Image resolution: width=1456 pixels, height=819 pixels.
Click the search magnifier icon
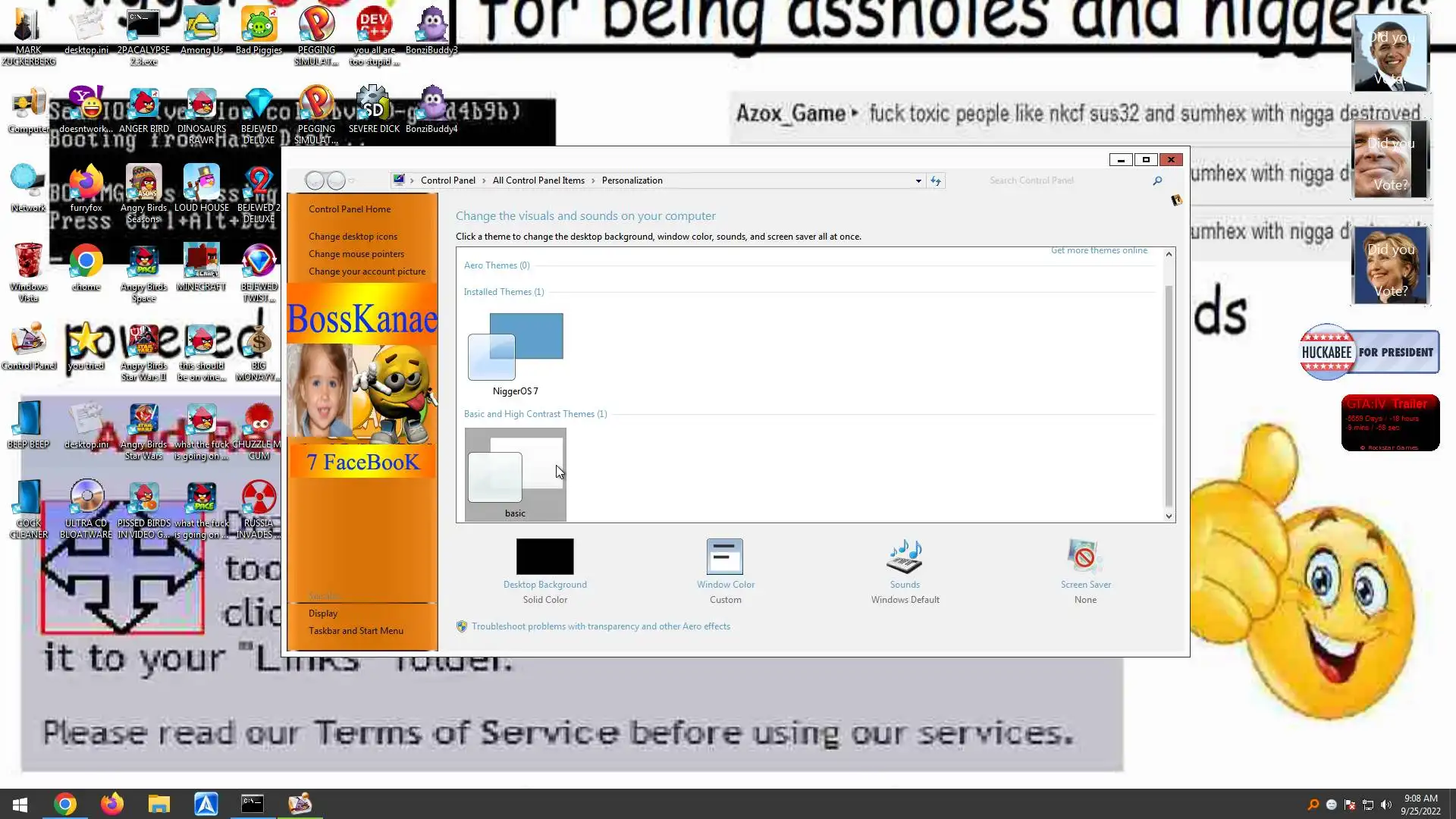click(1157, 180)
